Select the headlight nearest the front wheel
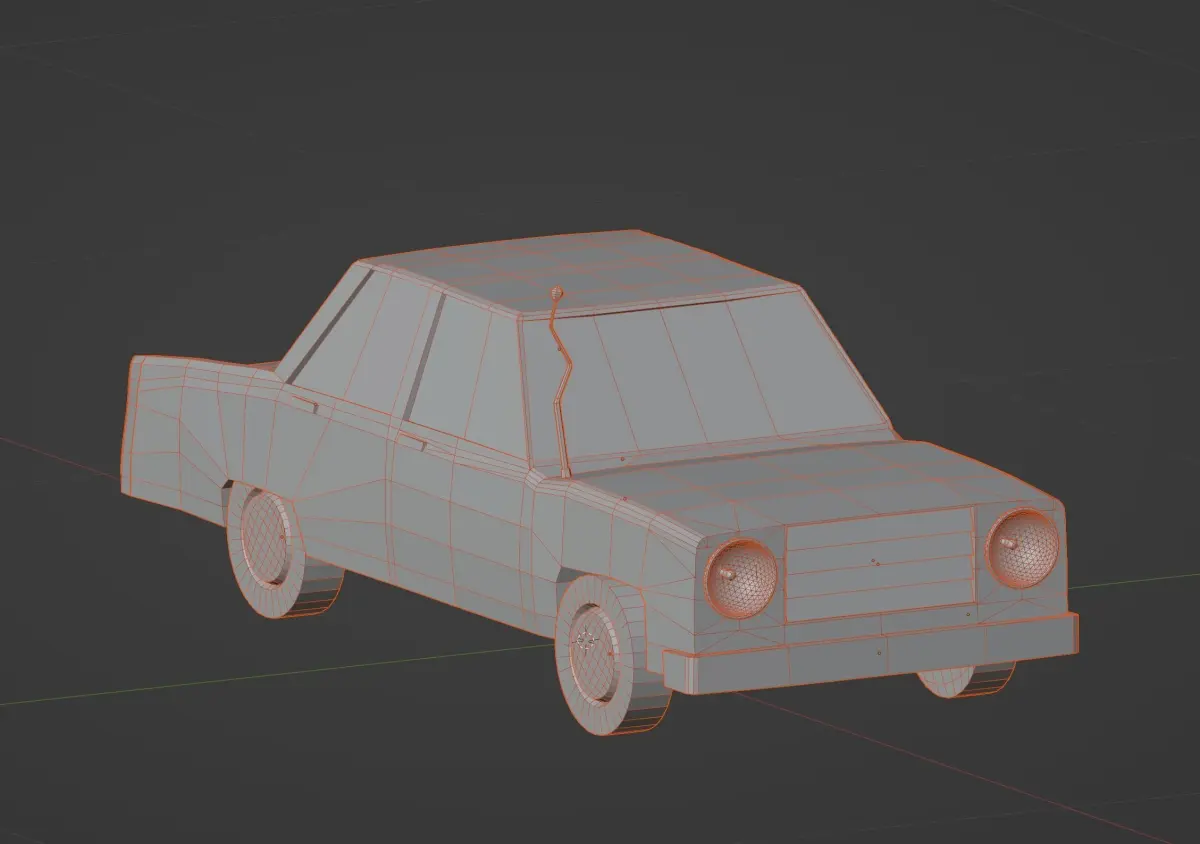 click(x=741, y=578)
